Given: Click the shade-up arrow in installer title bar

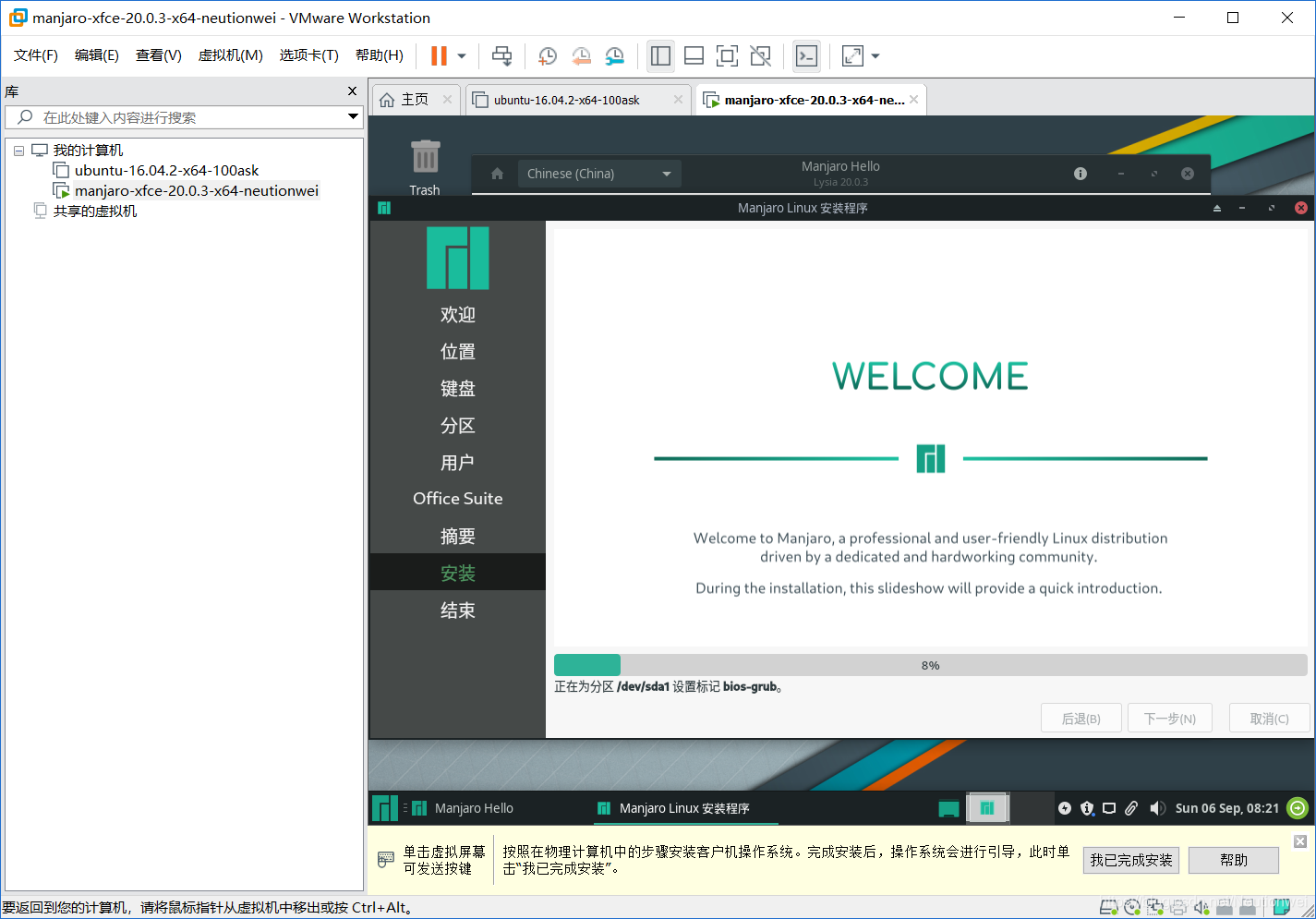Looking at the screenshot, I should click(1217, 208).
